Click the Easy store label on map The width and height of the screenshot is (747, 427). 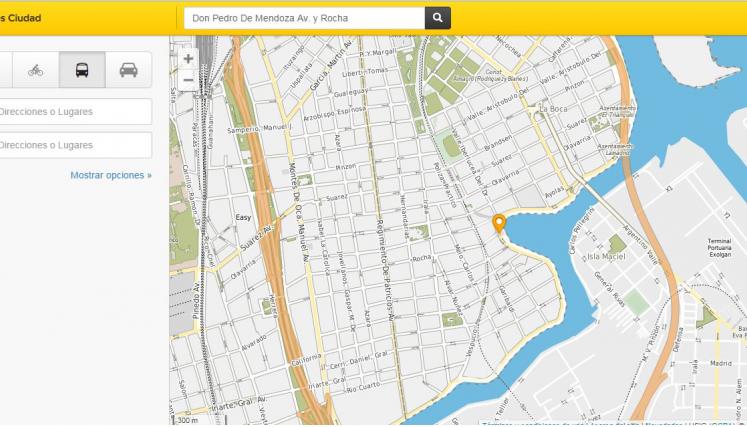(243, 217)
